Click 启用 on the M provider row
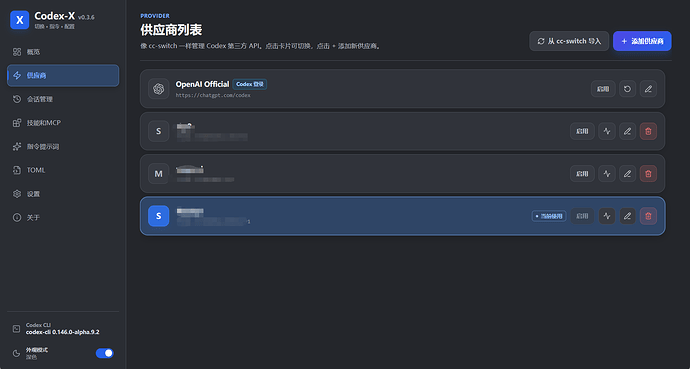Image resolution: width=690 pixels, height=369 pixels. (582, 174)
